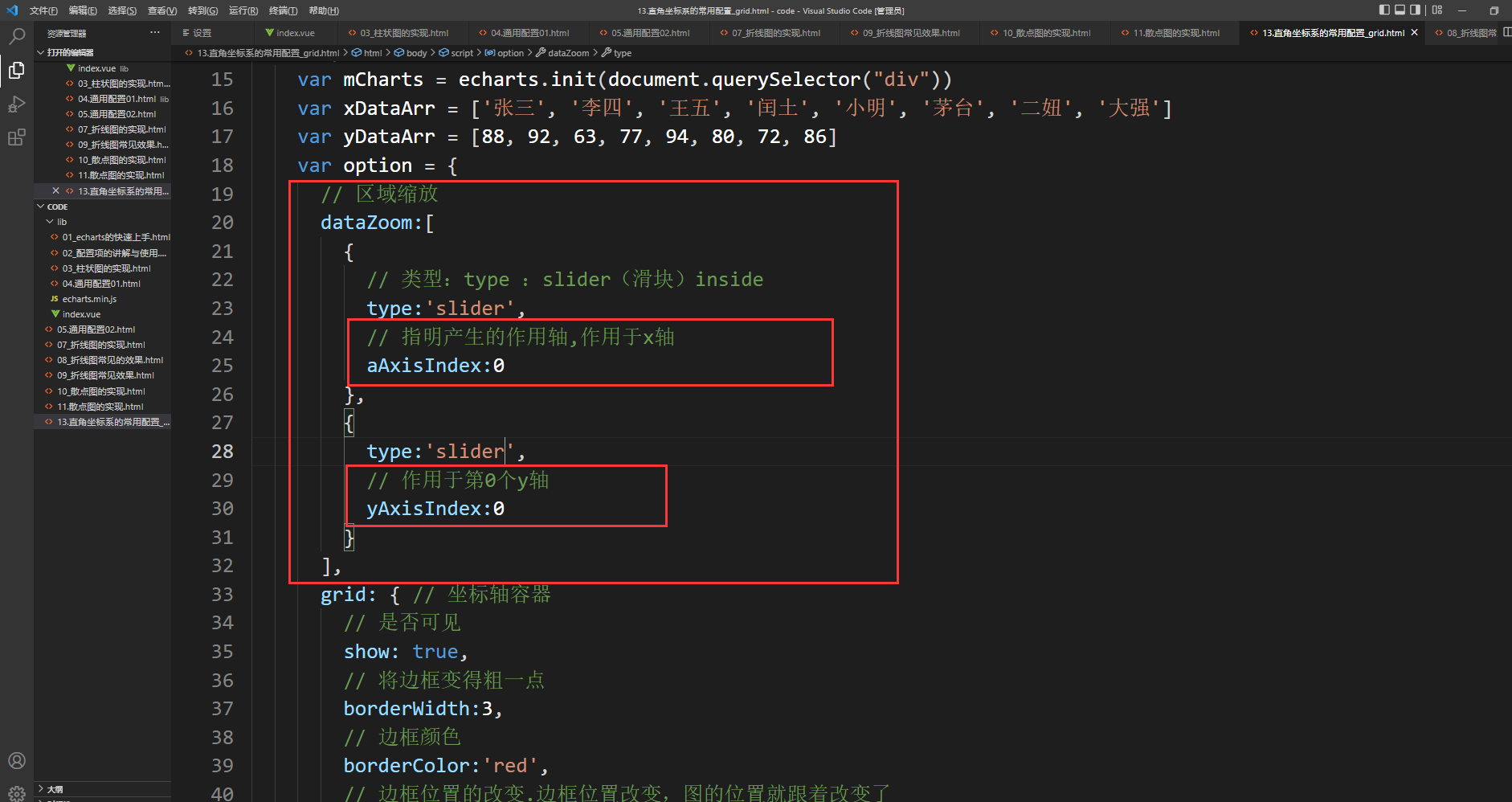Close 13.直角坐标系 entry in open editors list
Viewport: 1512px width, 802px height.
[55, 191]
